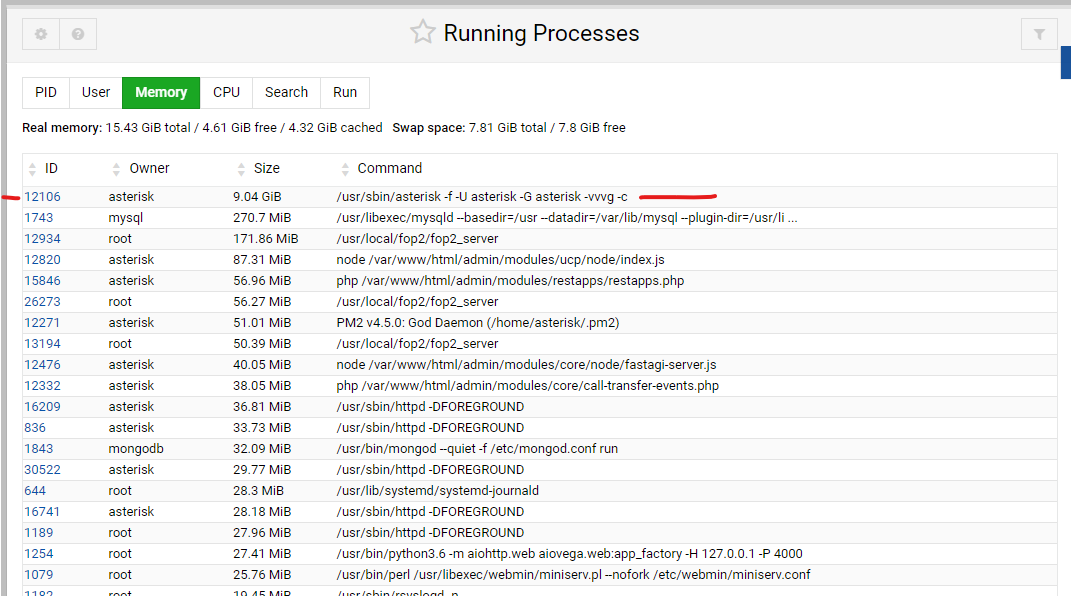Viewport: 1071px width, 596px height.
Task: Click the filter funnel icon
Action: pyautogui.click(x=1039, y=34)
